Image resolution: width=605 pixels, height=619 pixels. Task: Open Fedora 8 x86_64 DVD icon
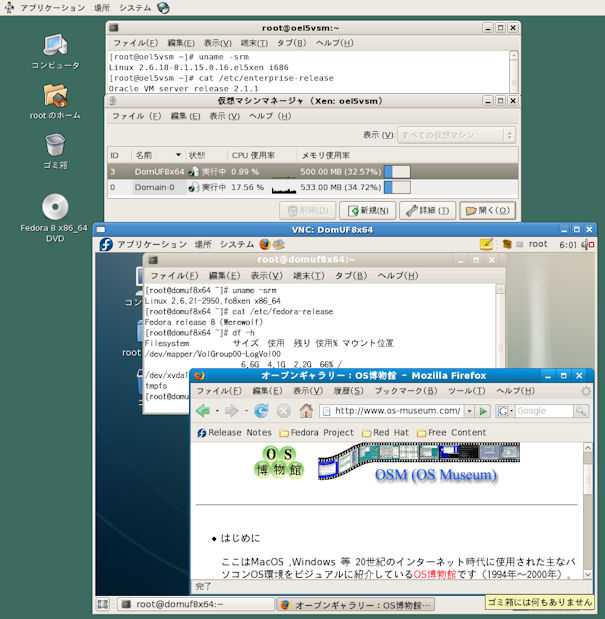pos(55,206)
